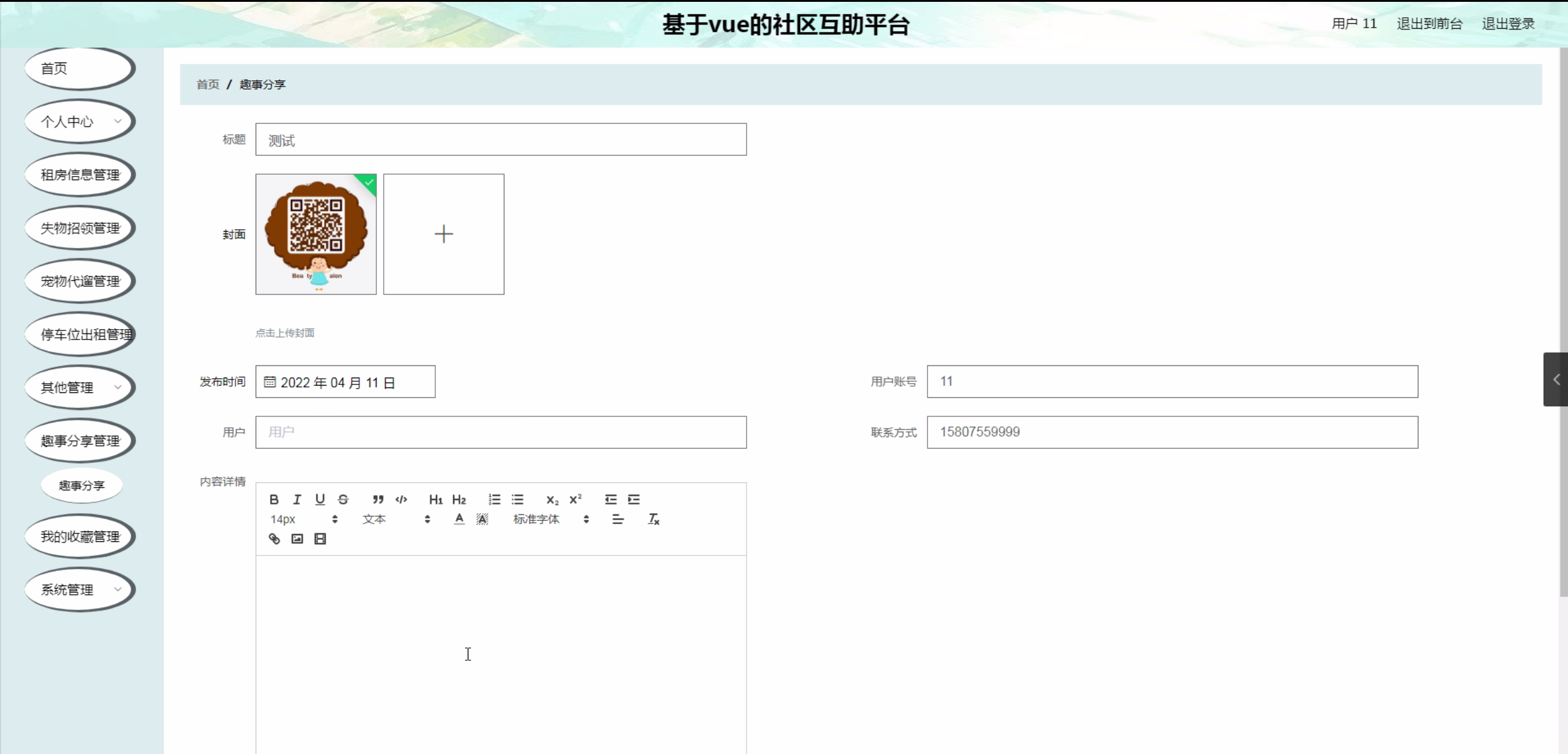Screen dimensions: 1568x754
Task: Open 租房信息管理 in the sidebar
Action: 80,175
